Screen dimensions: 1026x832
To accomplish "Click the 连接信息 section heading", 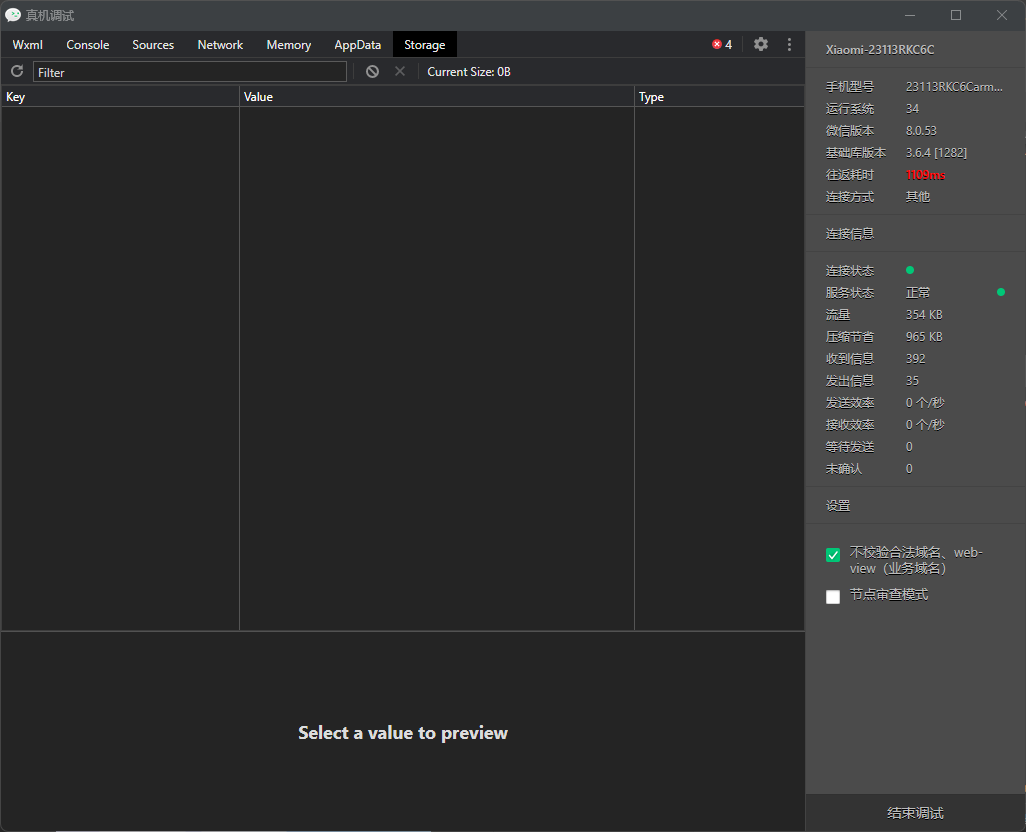I will 849,234.
